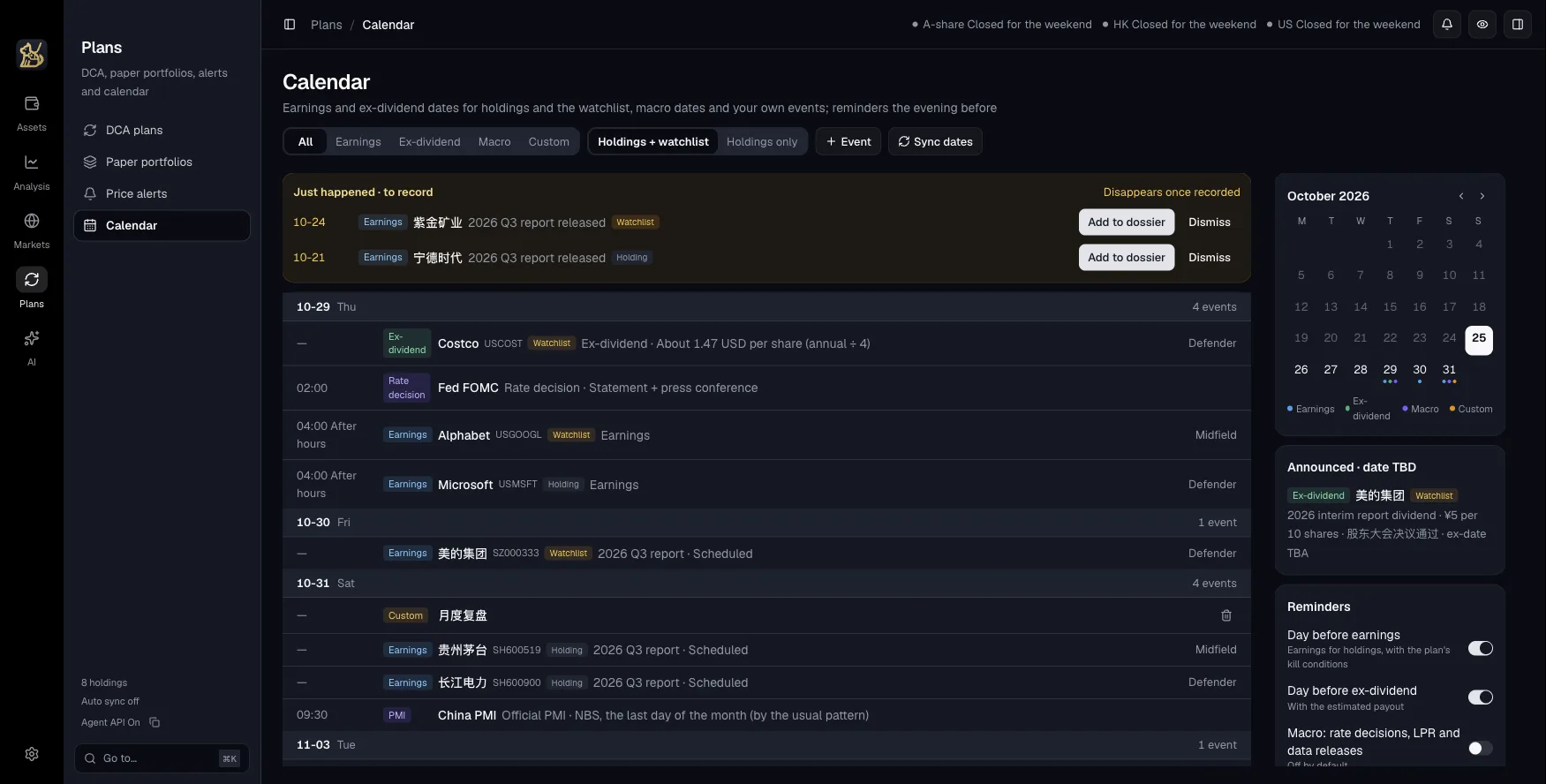
Task: Open the Assets section
Action: pyautogui.click(x=32, y=114)
